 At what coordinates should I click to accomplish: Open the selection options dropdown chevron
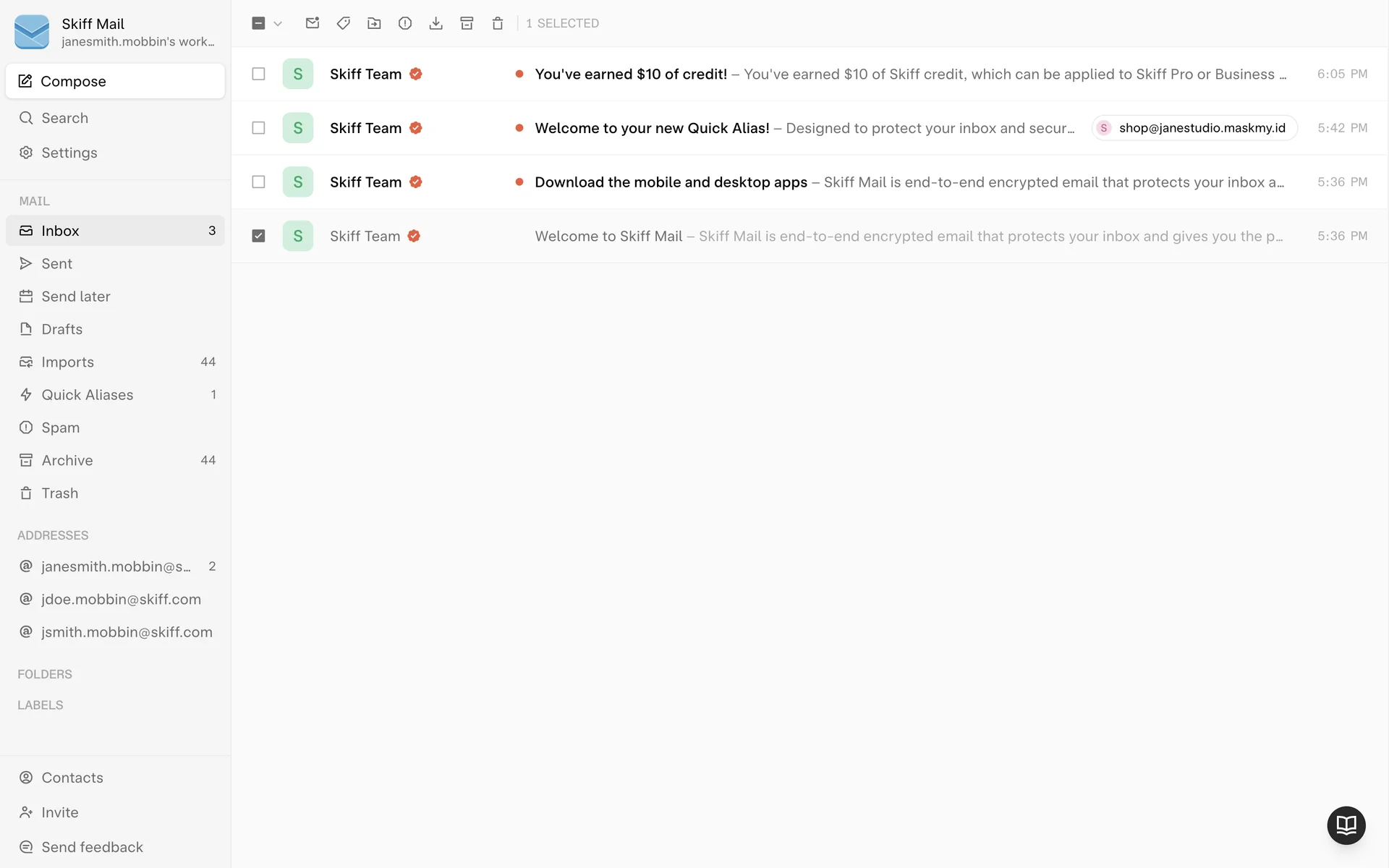[278, 23]
